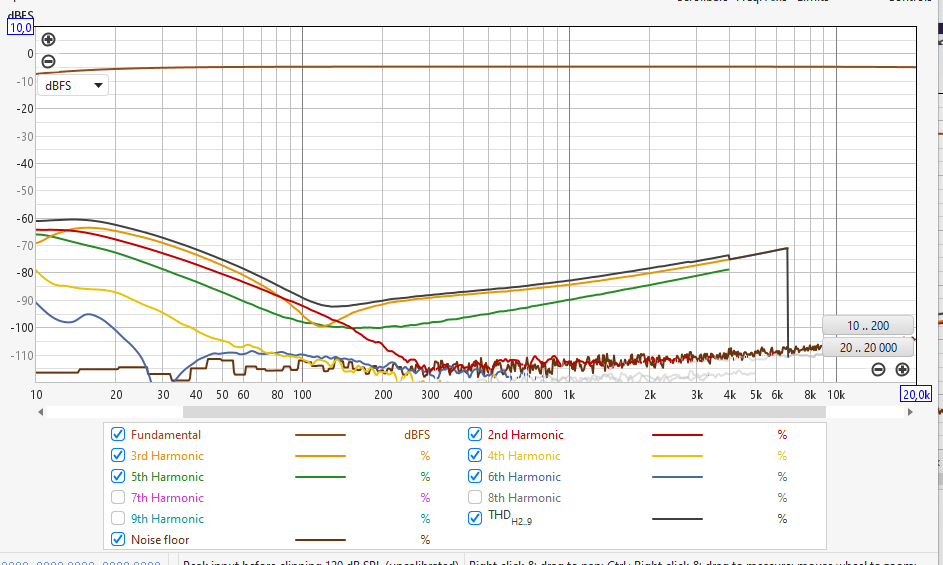This screenshot has height=565, width=943.
Task: Click the Noise floor % unit label
Action: point(425,540)
